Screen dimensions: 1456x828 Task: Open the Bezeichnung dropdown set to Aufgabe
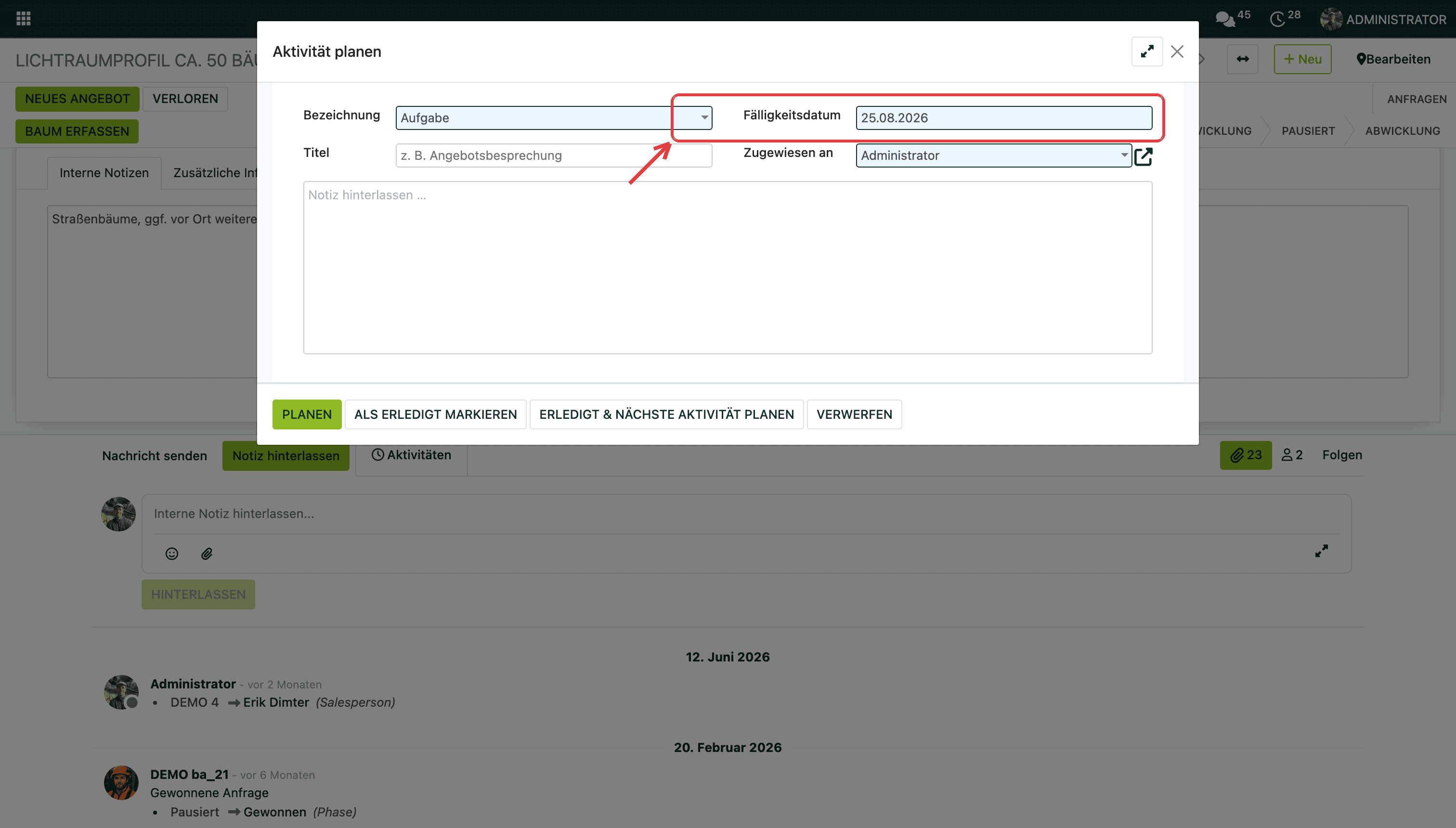553,118
